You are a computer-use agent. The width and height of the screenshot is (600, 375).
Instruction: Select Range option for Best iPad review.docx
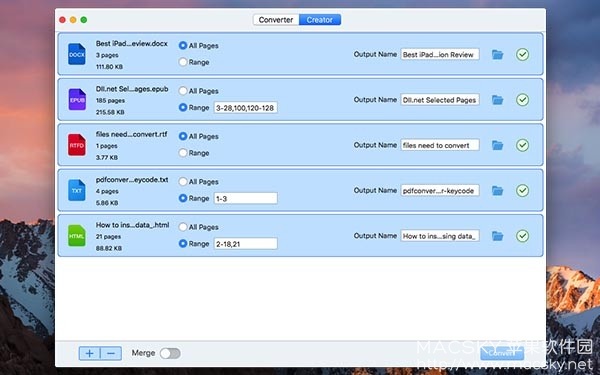pyautogui.click(x=183, y=62)
